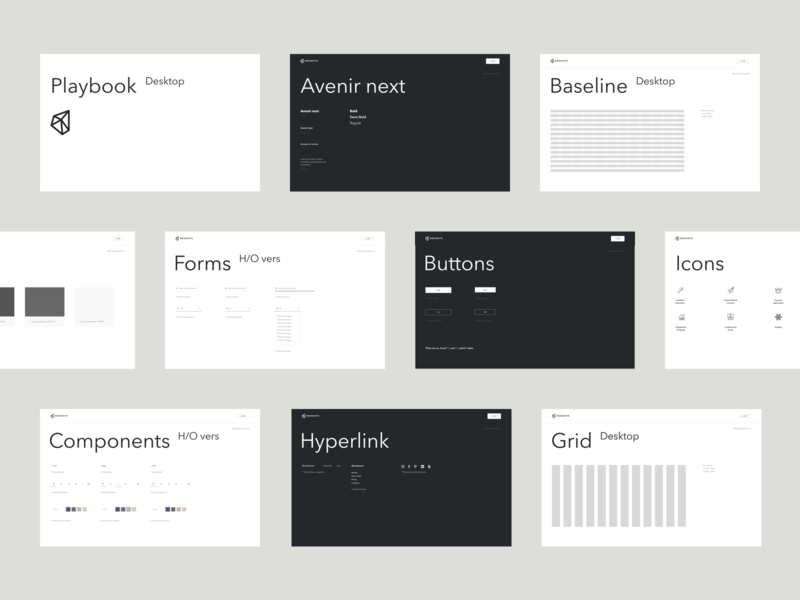Click the header logo on Components card
800x600 pixels.
tap(59, 416)
